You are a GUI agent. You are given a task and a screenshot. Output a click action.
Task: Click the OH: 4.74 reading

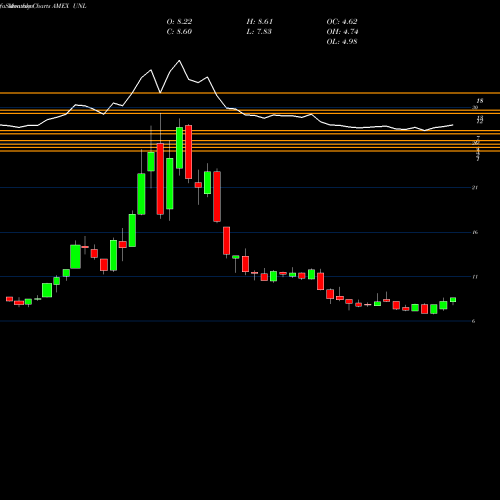[x=342, y=32]
